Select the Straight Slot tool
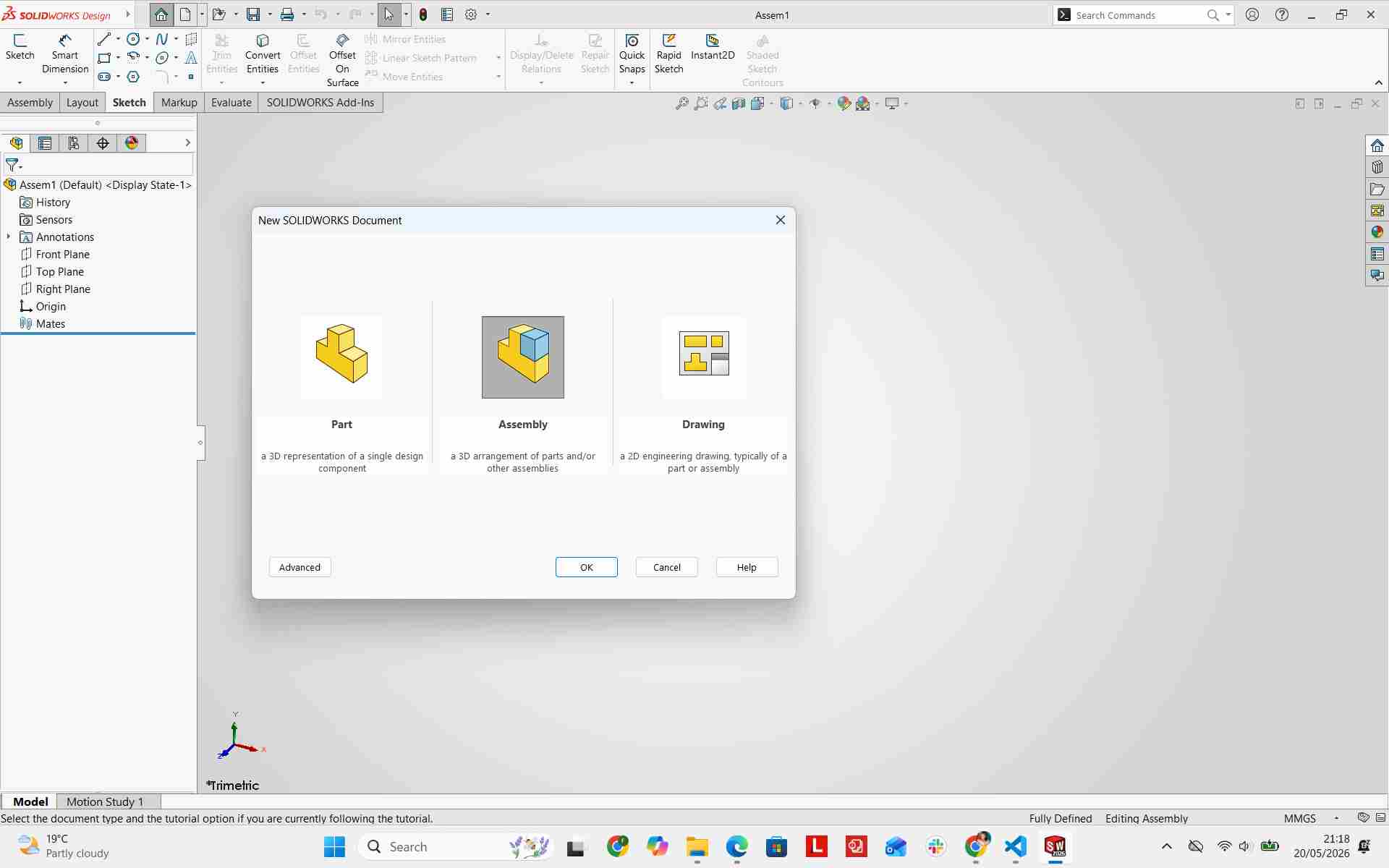The height and width of the screenshot is (868, 1389). click(x=104, y=77)
